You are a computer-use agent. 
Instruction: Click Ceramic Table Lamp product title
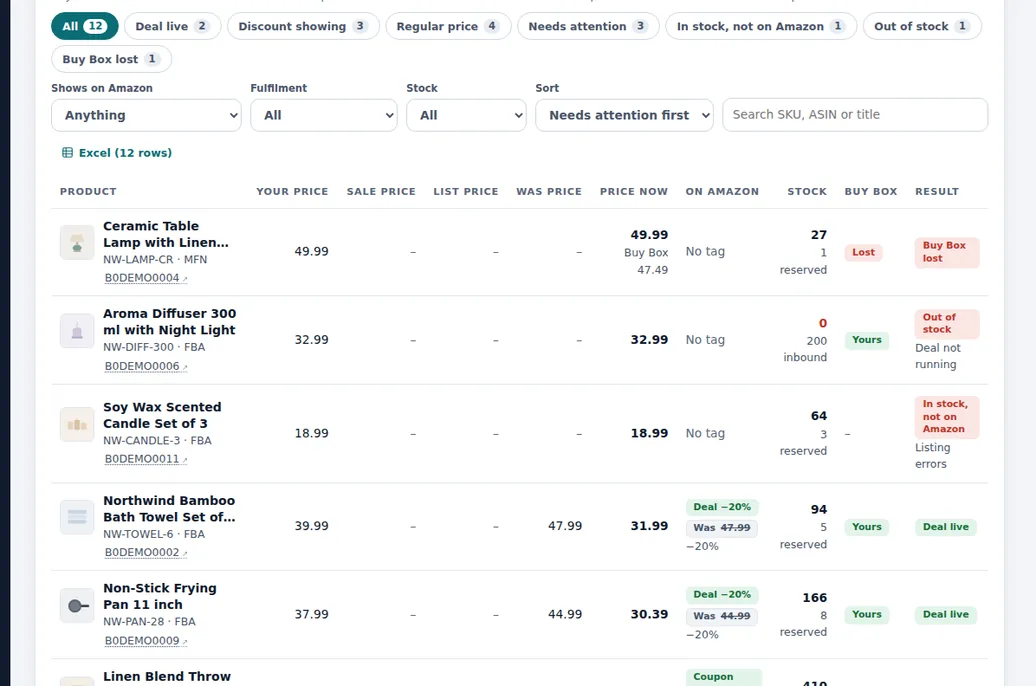tap(166, 234)
